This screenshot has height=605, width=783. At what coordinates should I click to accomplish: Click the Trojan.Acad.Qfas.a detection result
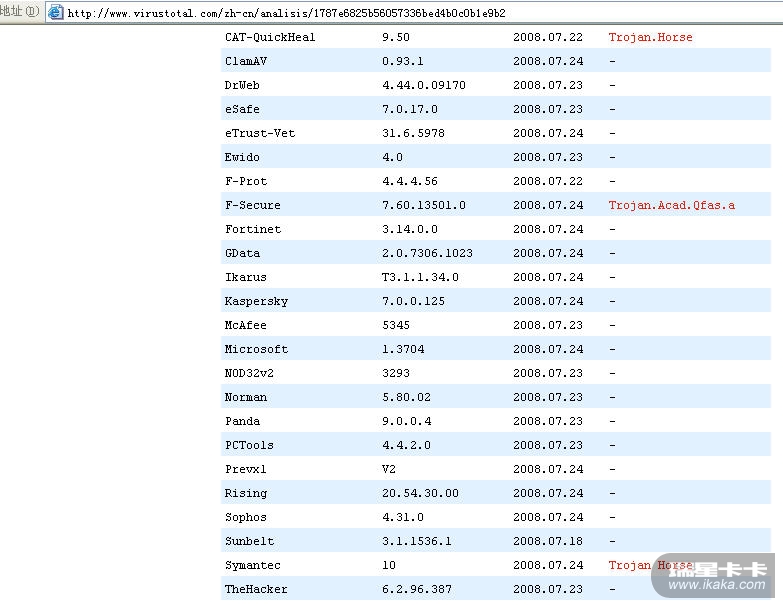coord(671,205)
